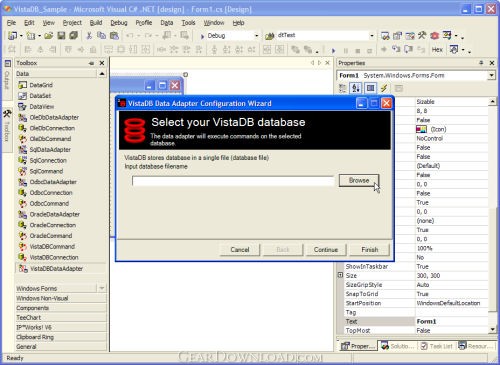Select DataSet in the Toolbox
The height and width of the screenshot is (365, 500).
pyautogui.click(x=40, y=96)
